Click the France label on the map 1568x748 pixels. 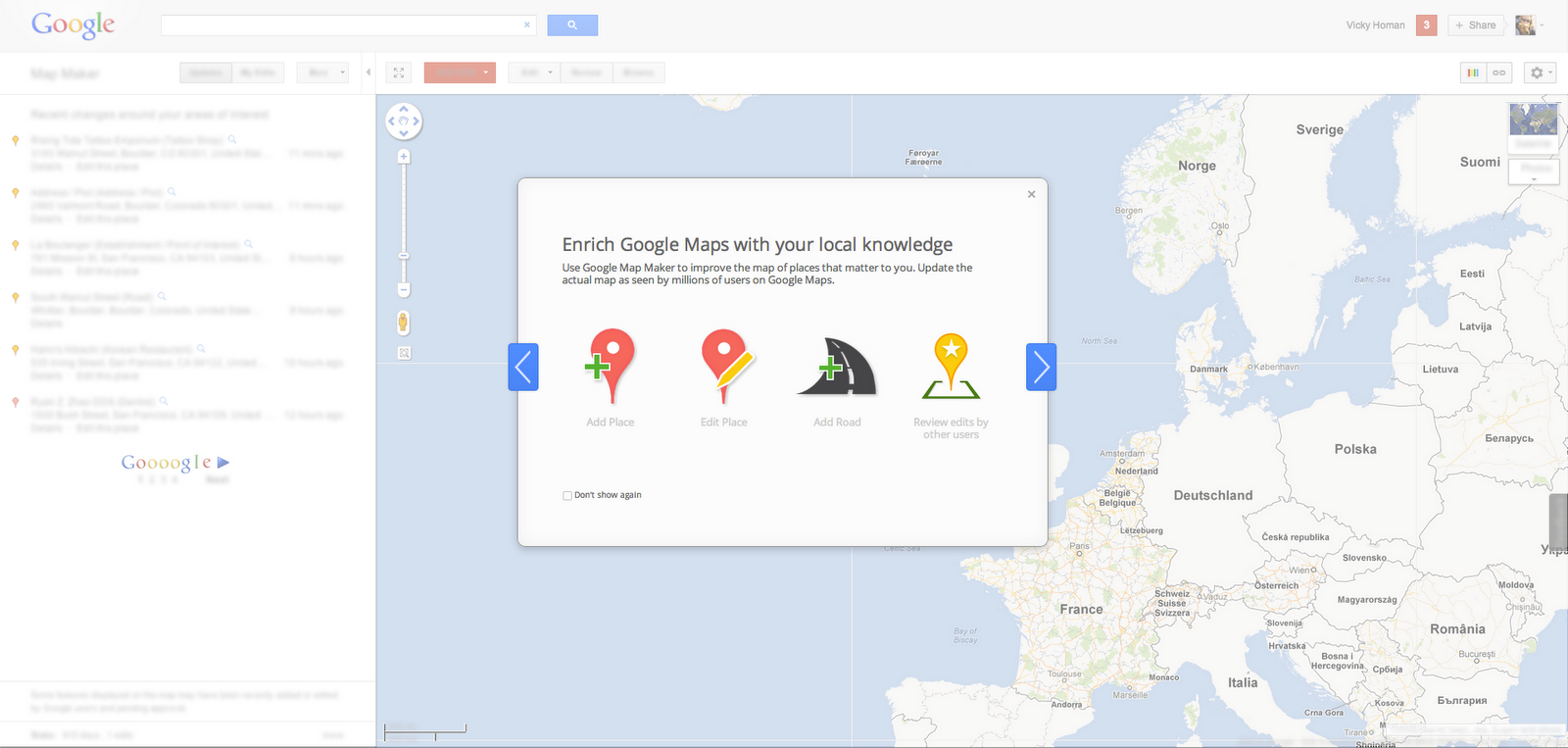point(1081,610)
